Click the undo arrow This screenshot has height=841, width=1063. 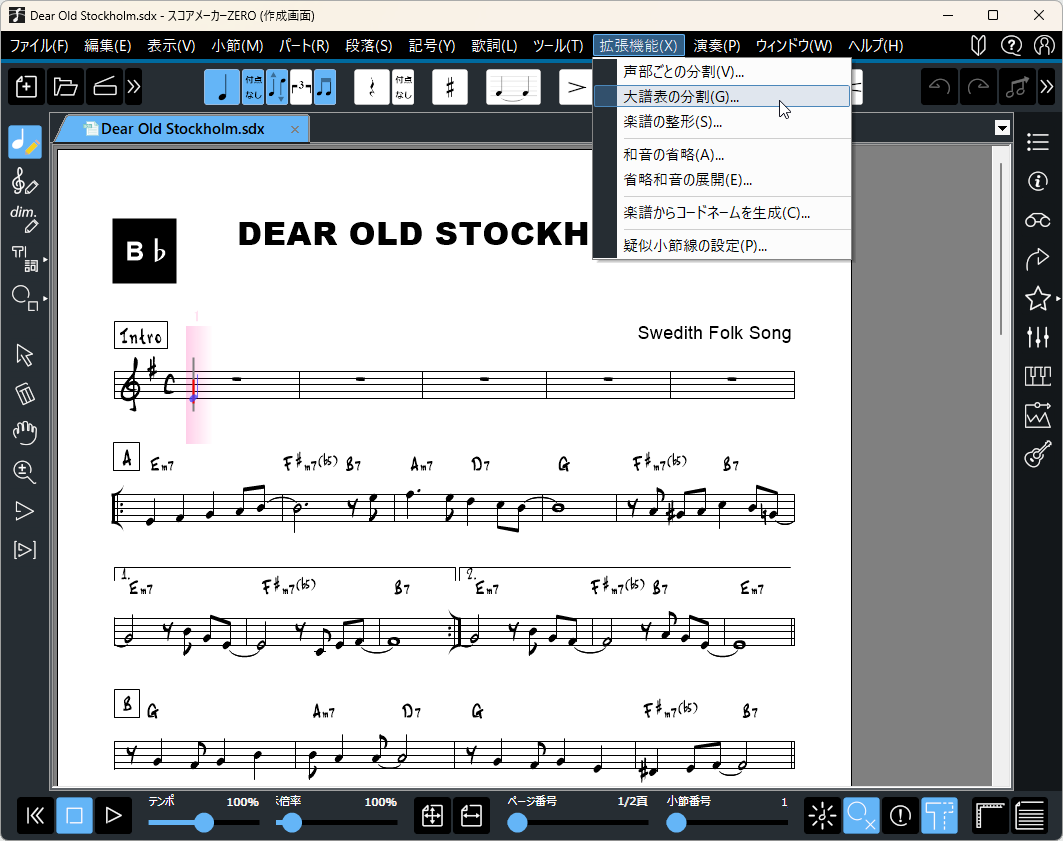point(939,87)
